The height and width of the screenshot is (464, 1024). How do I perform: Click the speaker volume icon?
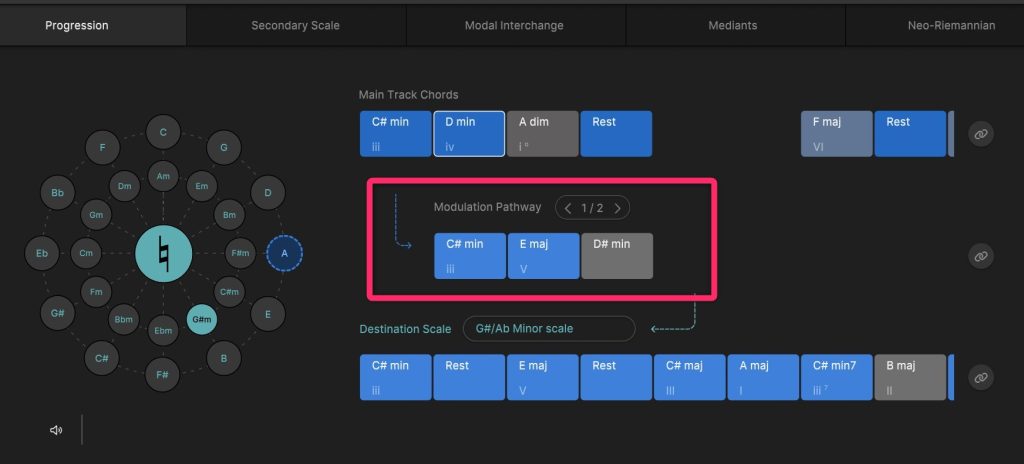point(56,430)
